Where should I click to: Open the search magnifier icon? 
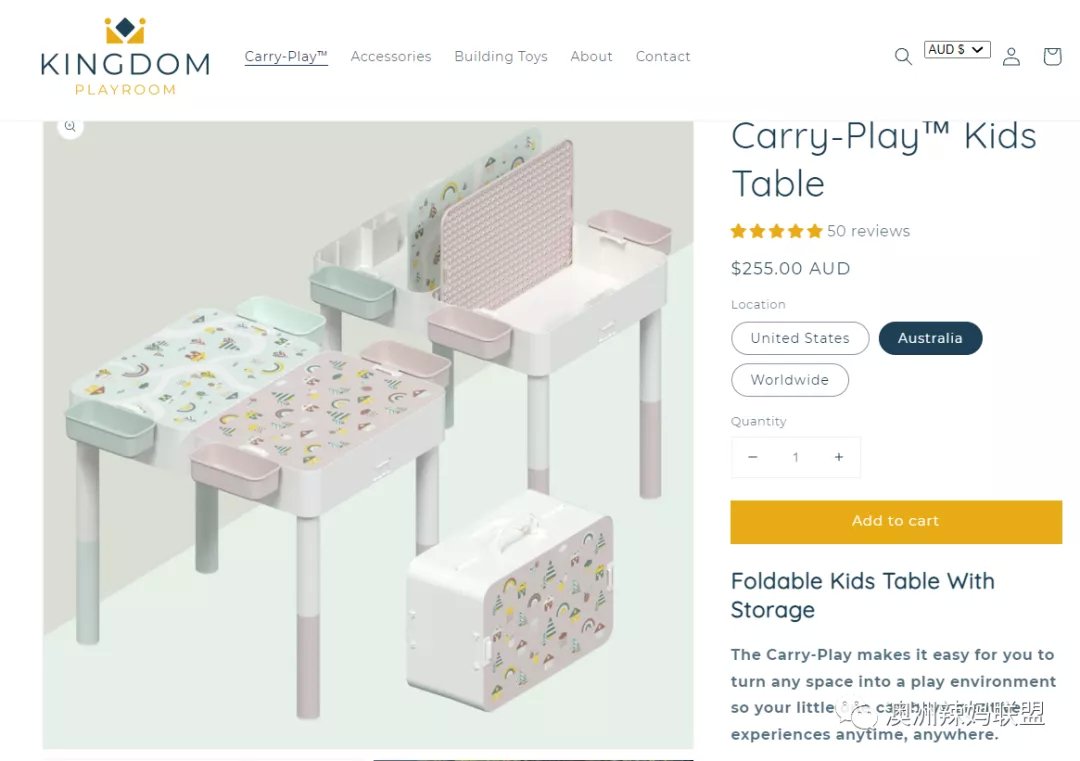(x=903, y=56)
